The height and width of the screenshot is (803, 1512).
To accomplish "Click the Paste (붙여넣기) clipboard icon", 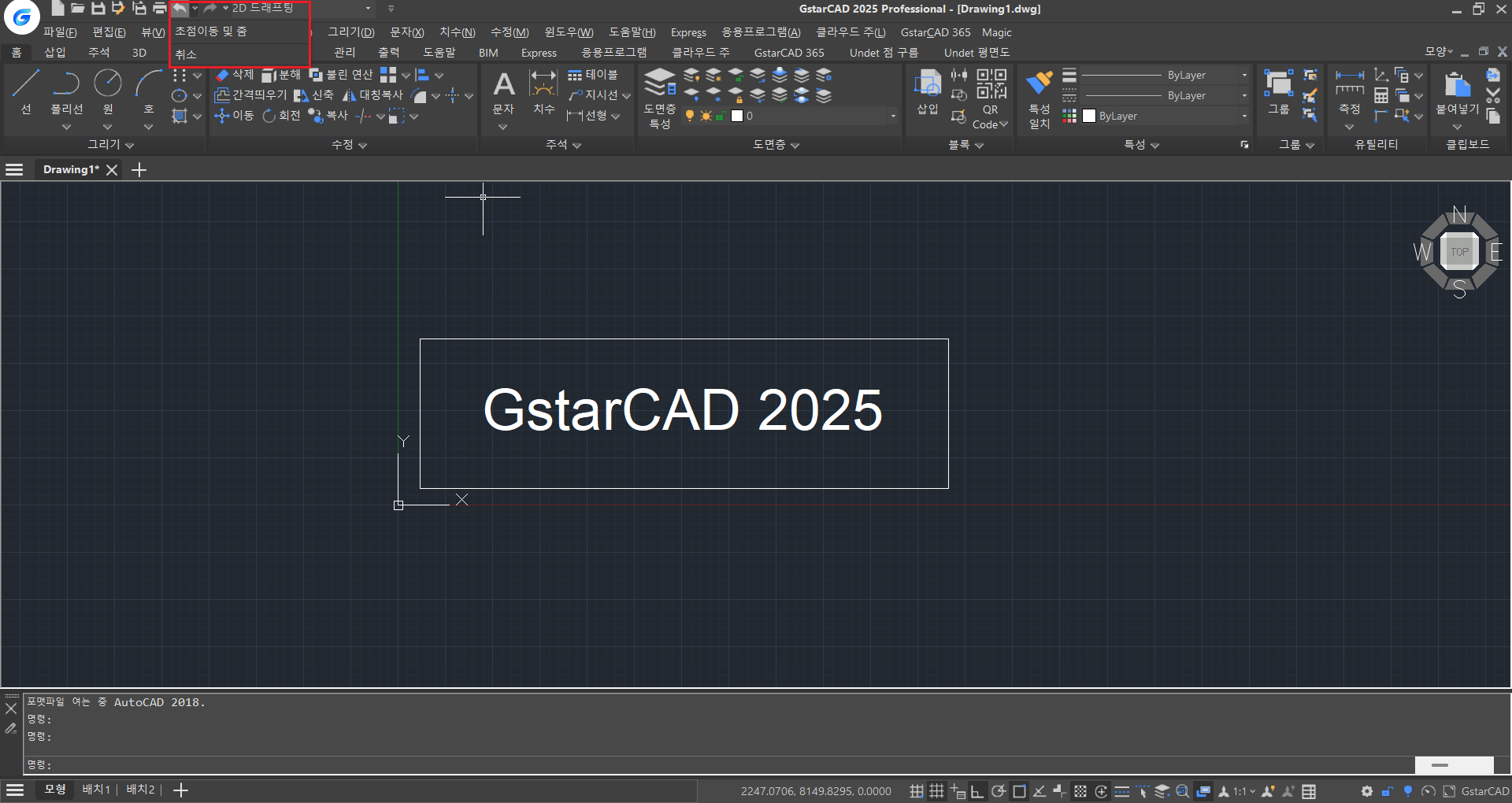I will (1457, 83).
